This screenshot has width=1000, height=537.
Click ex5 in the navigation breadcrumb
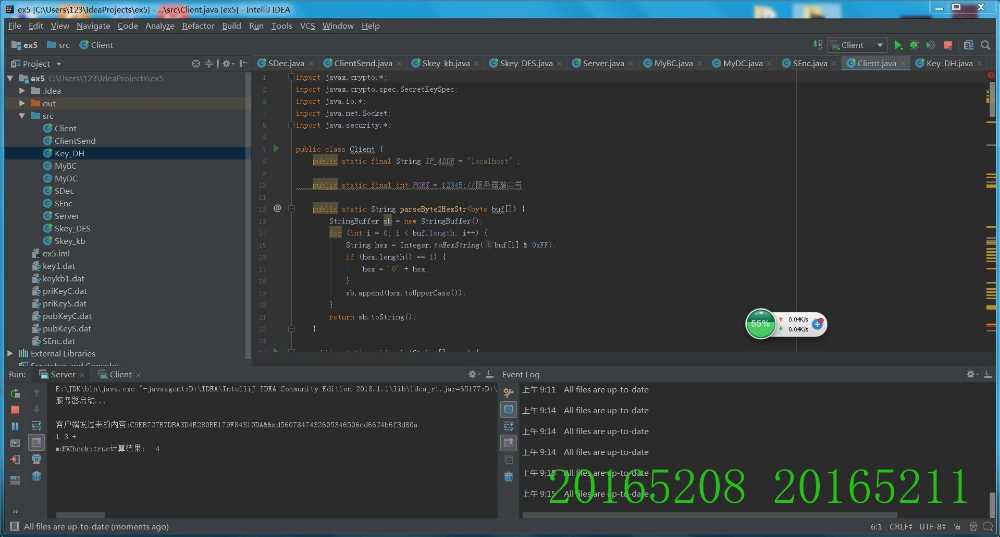coord(25,45)
